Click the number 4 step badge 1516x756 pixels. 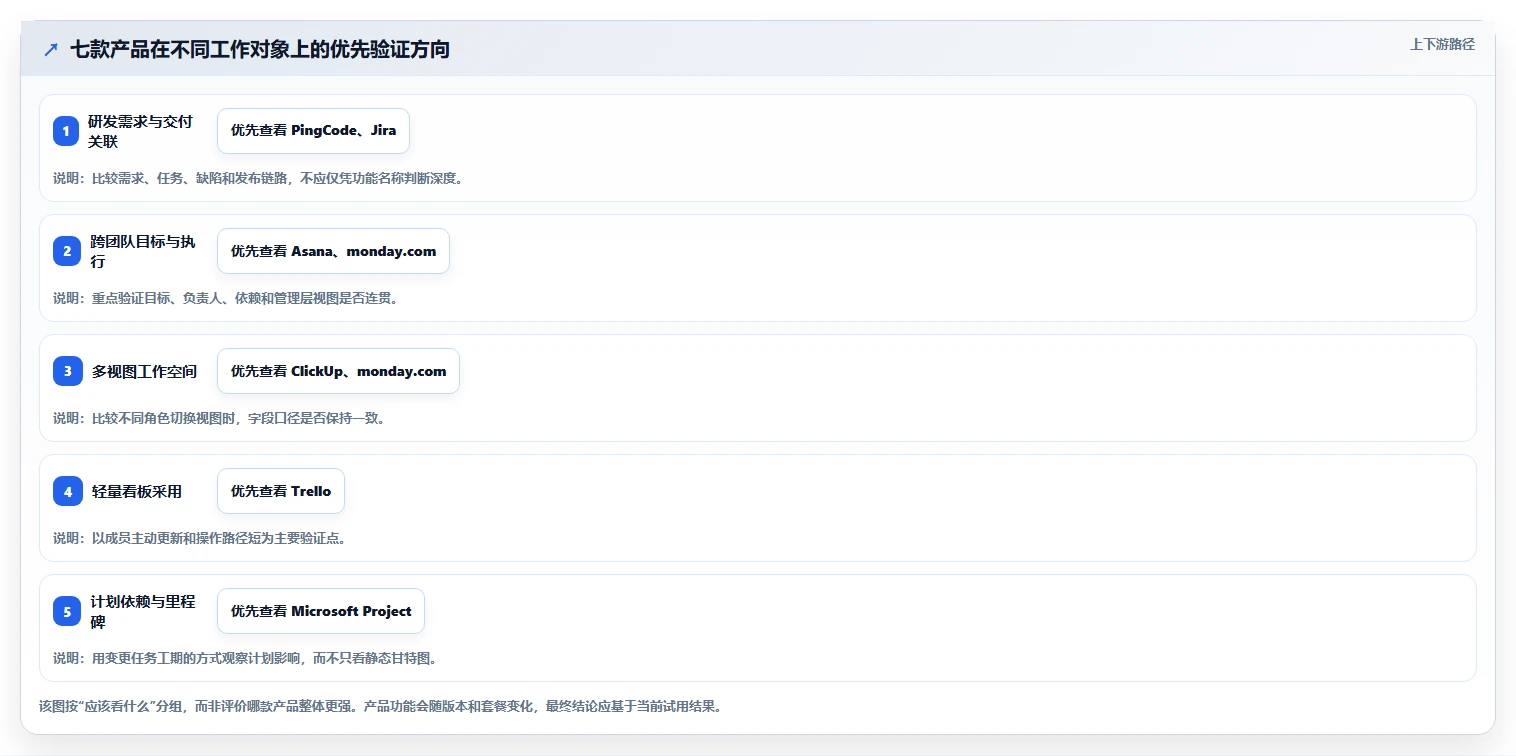coord(67,491)
